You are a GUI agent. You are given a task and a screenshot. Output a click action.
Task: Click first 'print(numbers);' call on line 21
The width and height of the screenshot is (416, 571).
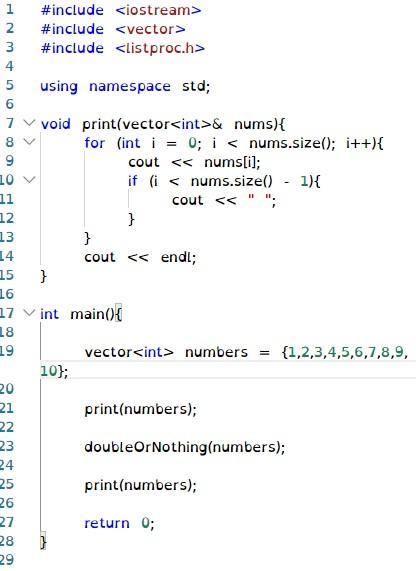click(141, 409)
